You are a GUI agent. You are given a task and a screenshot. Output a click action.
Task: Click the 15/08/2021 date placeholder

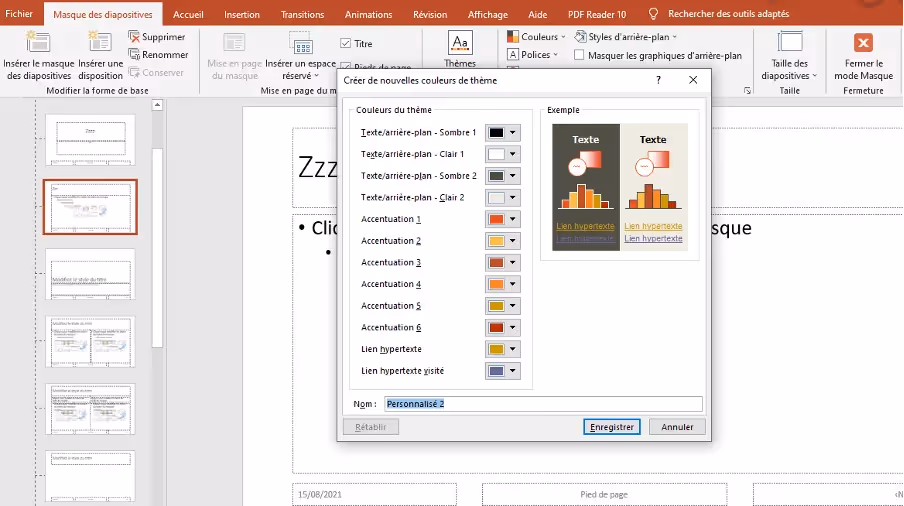pyautogui.click(x=374, y=494)
